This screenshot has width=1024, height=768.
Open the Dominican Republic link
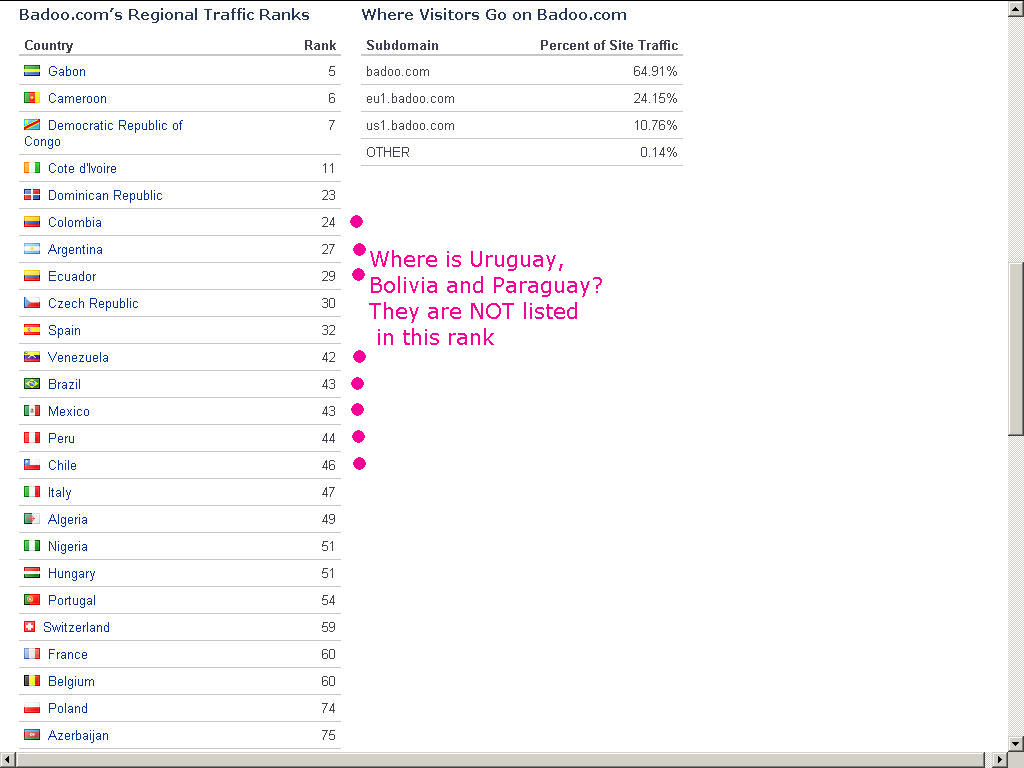[x=105, y=195]
